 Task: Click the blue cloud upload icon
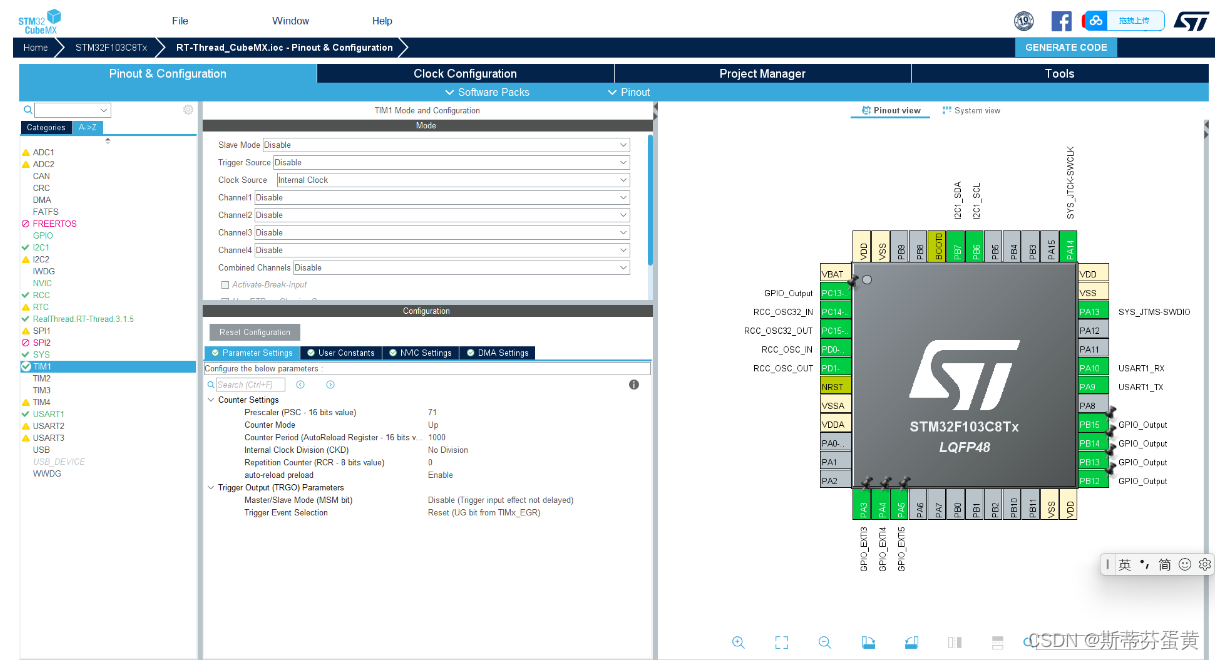click(x=1095, y=20)
